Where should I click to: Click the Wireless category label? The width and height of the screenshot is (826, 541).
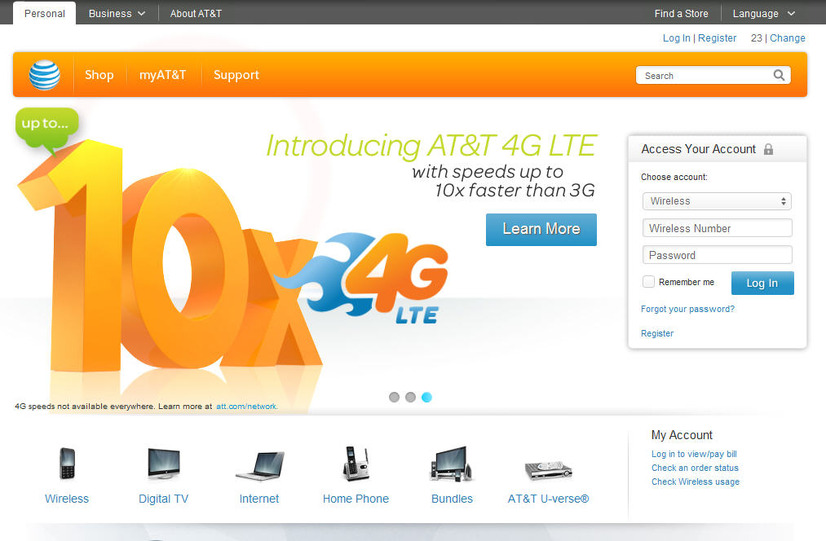pos(67,499)
